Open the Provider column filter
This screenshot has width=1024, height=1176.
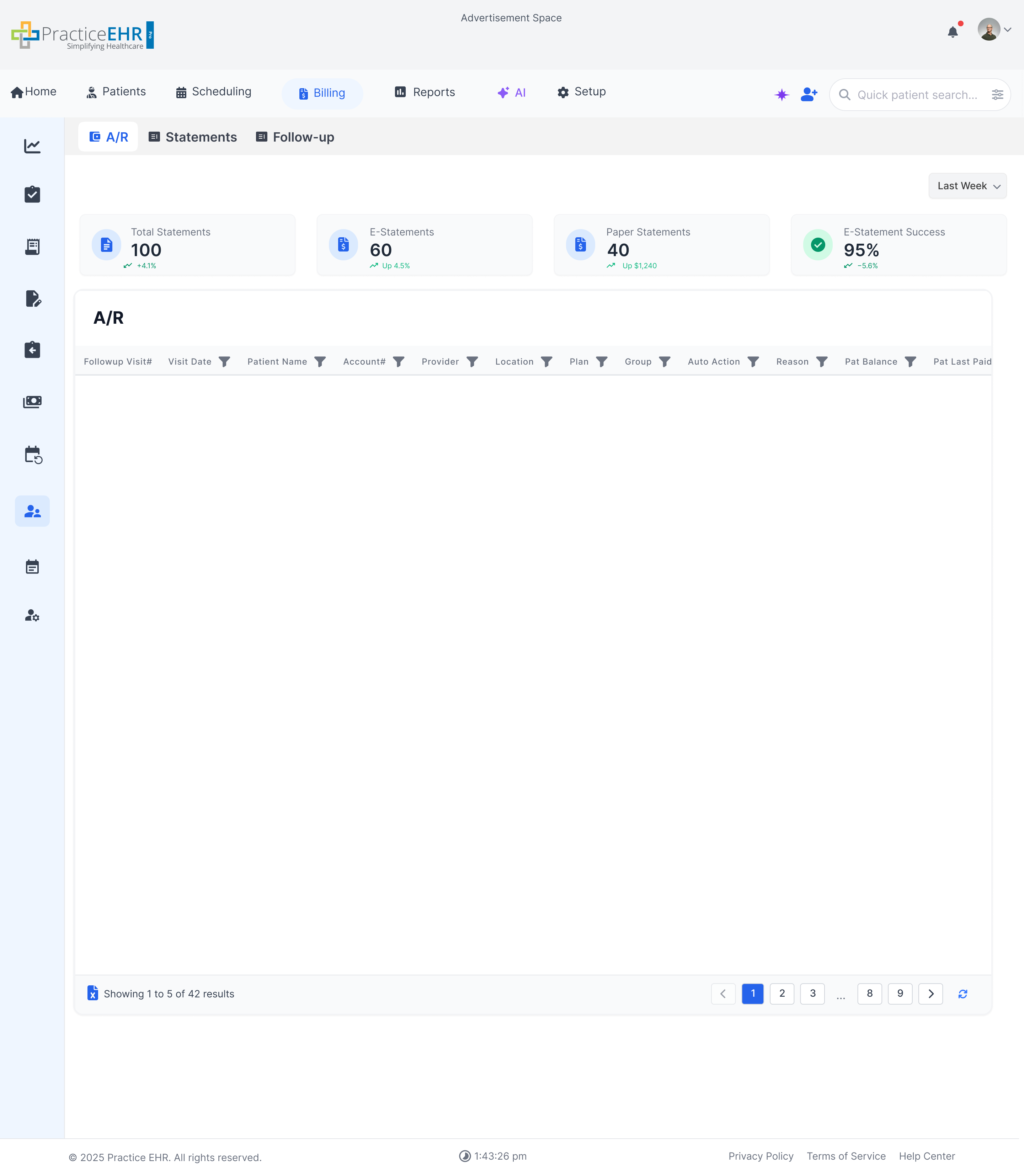(x=472, y=361)
